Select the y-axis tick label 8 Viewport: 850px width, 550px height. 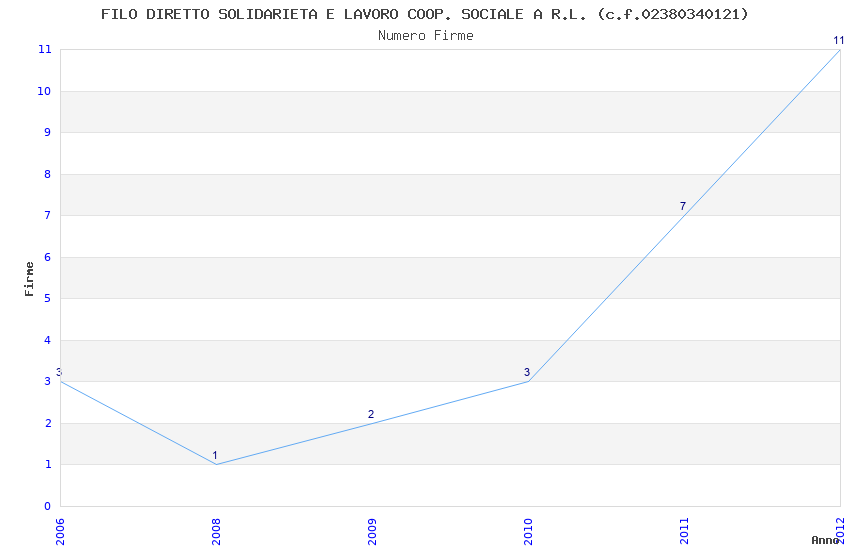click(x=48, y=174)
